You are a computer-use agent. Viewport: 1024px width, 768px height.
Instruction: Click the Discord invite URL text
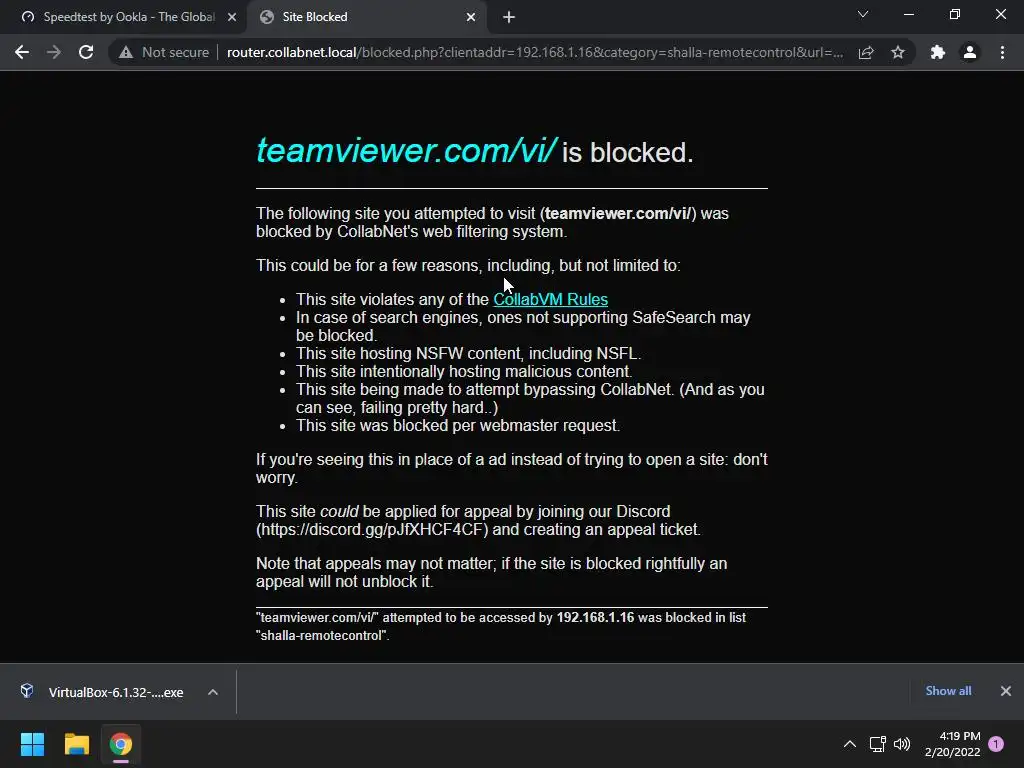372,530
